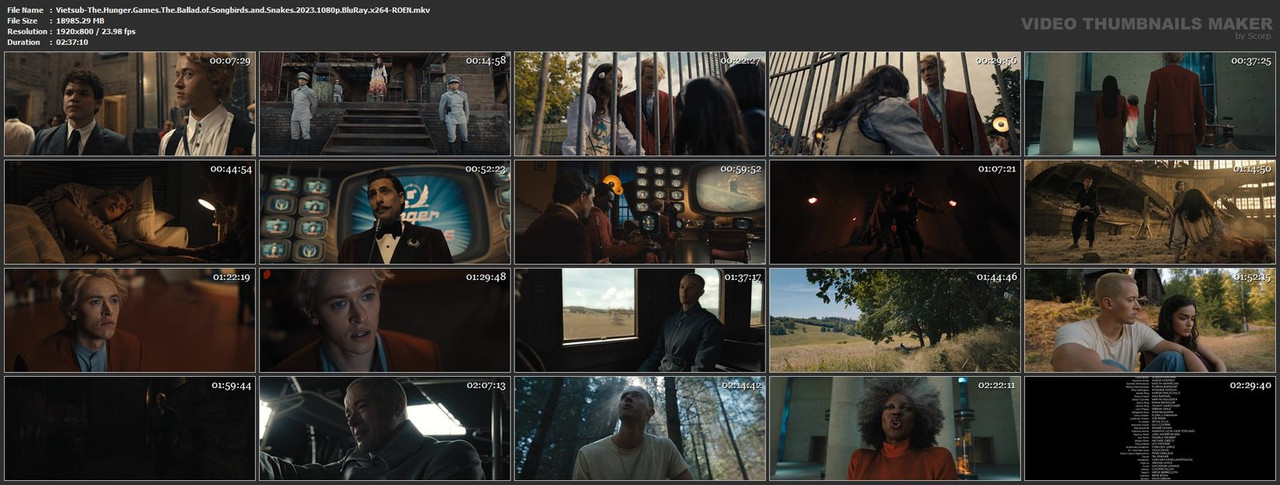Select the credits thumbnail at 02:29:40
The image size is (1280, 485).
[x=1150, y=428]
